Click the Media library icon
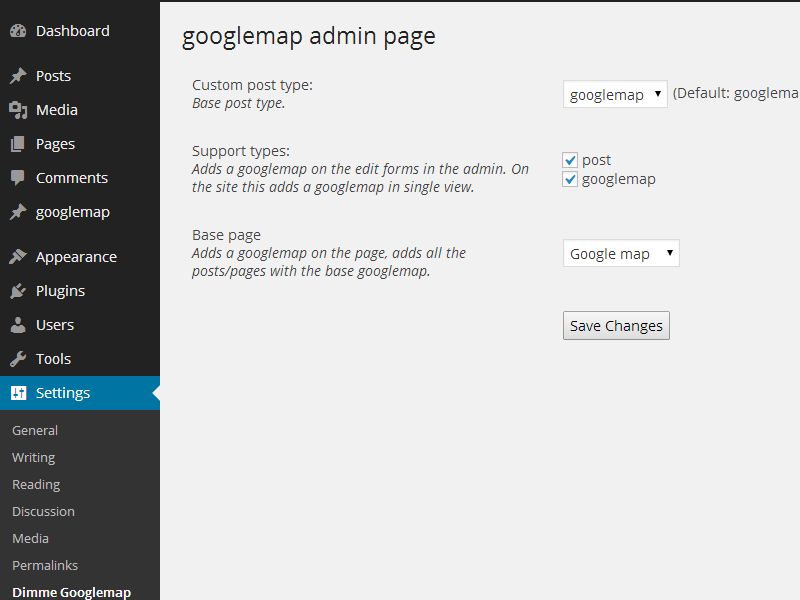This screenshot has width=800, height=600. pyautogui.click(x=18, y=110)
